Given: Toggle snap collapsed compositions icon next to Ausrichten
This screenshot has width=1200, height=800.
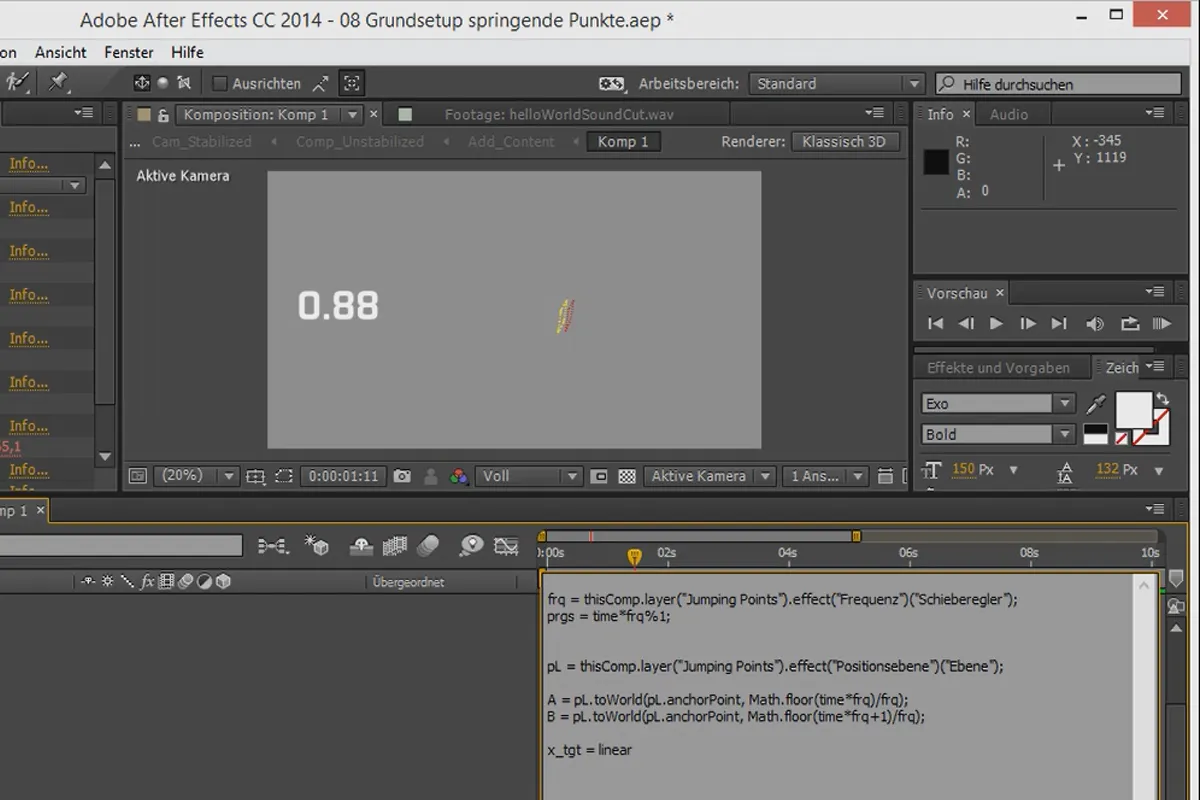Looking at the screenshot, I should (x=320, y=84).
